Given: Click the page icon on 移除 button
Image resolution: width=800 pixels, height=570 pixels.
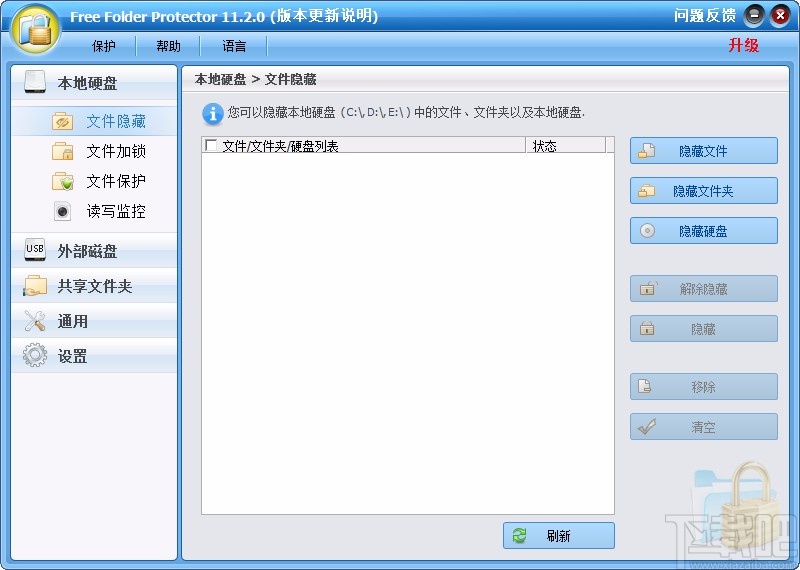Looking at the screenshot, I should coord(645,386).
